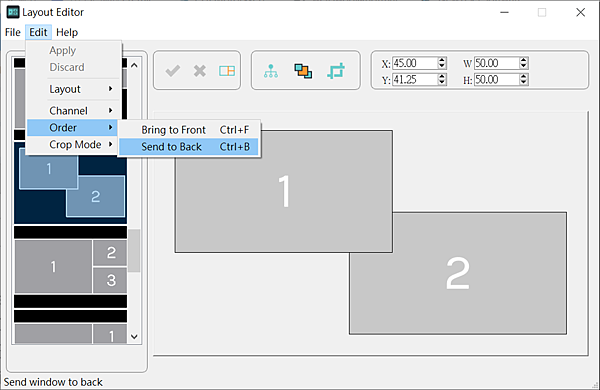
Task: Click the X position input field
Action: pos(414,63)
